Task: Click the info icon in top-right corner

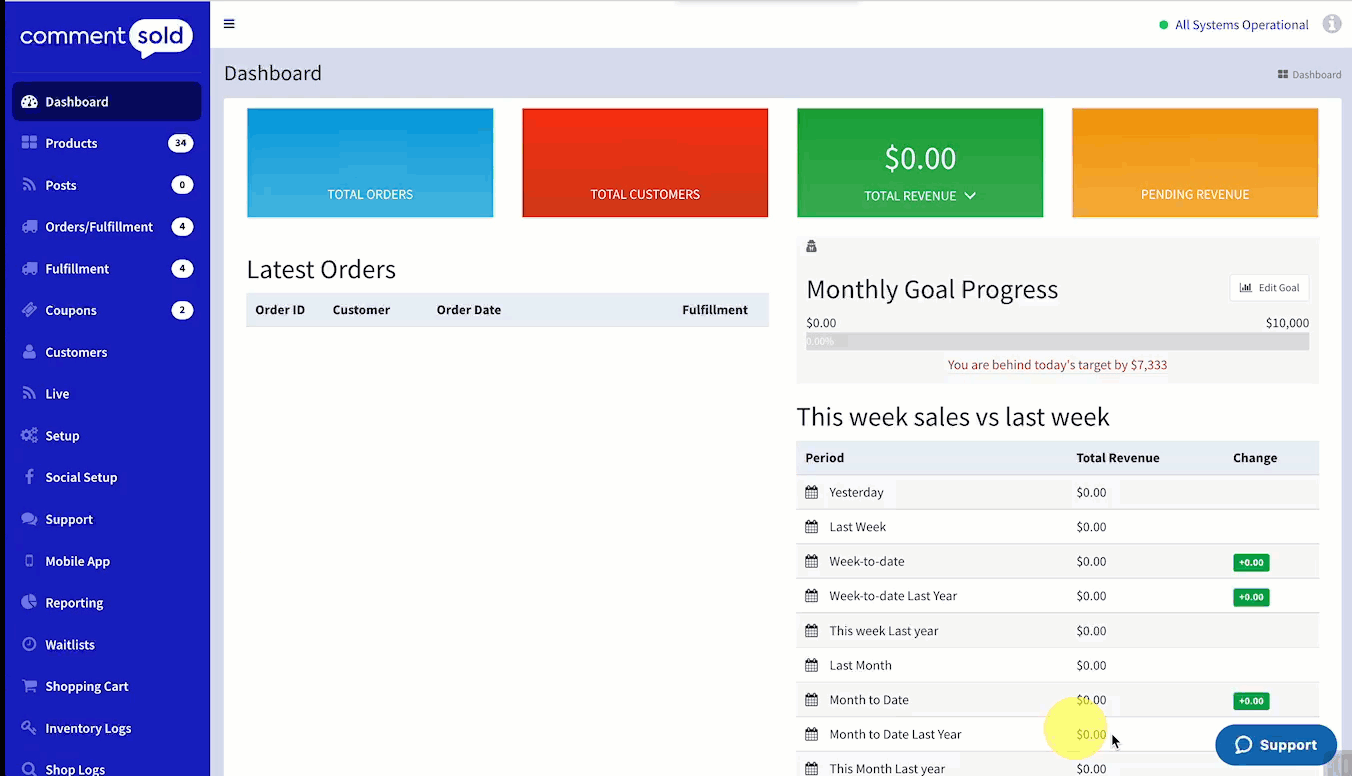Action: coord(1331,24)
